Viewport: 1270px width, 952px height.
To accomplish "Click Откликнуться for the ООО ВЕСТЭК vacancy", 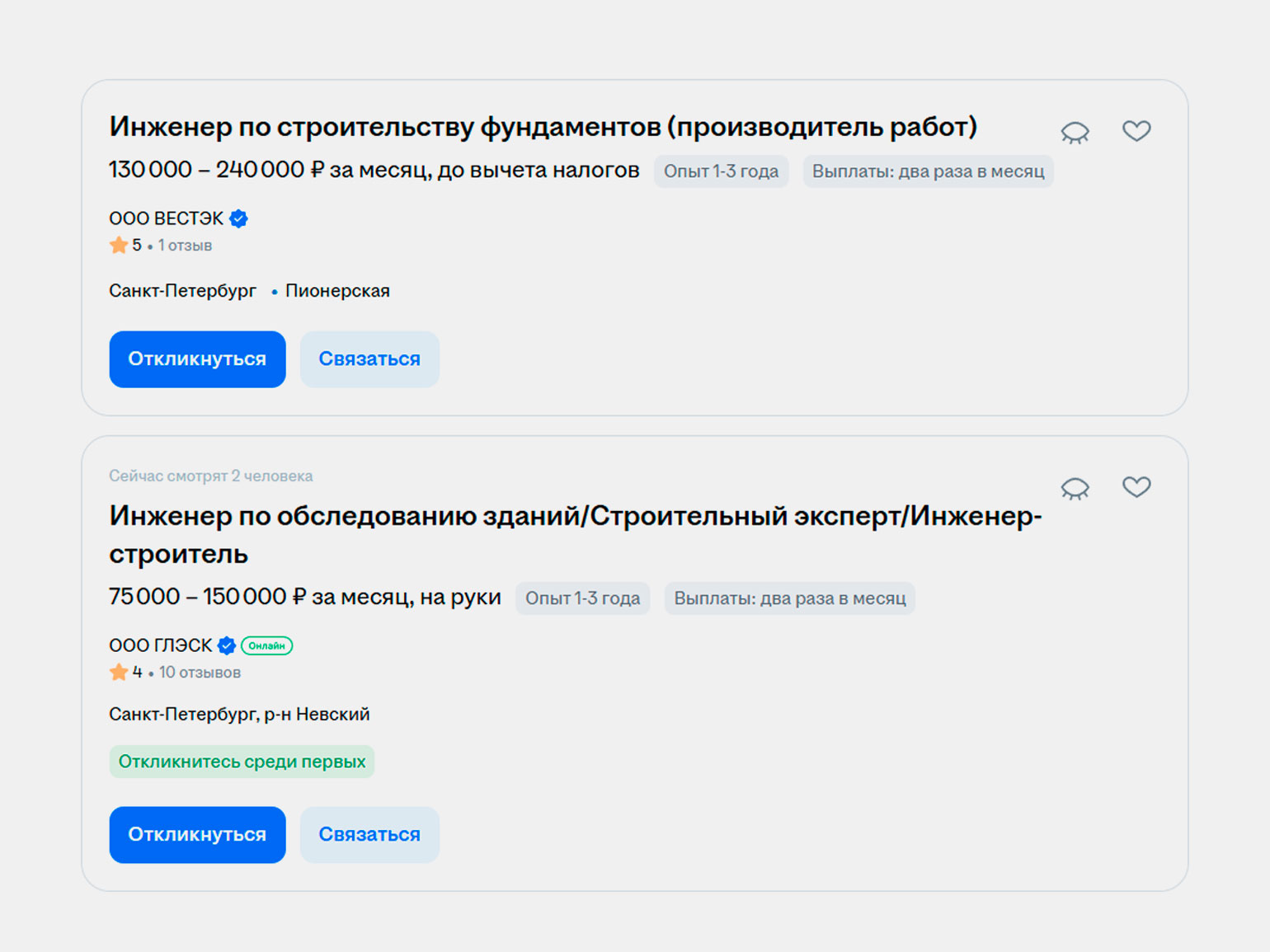I will point(197,359).
